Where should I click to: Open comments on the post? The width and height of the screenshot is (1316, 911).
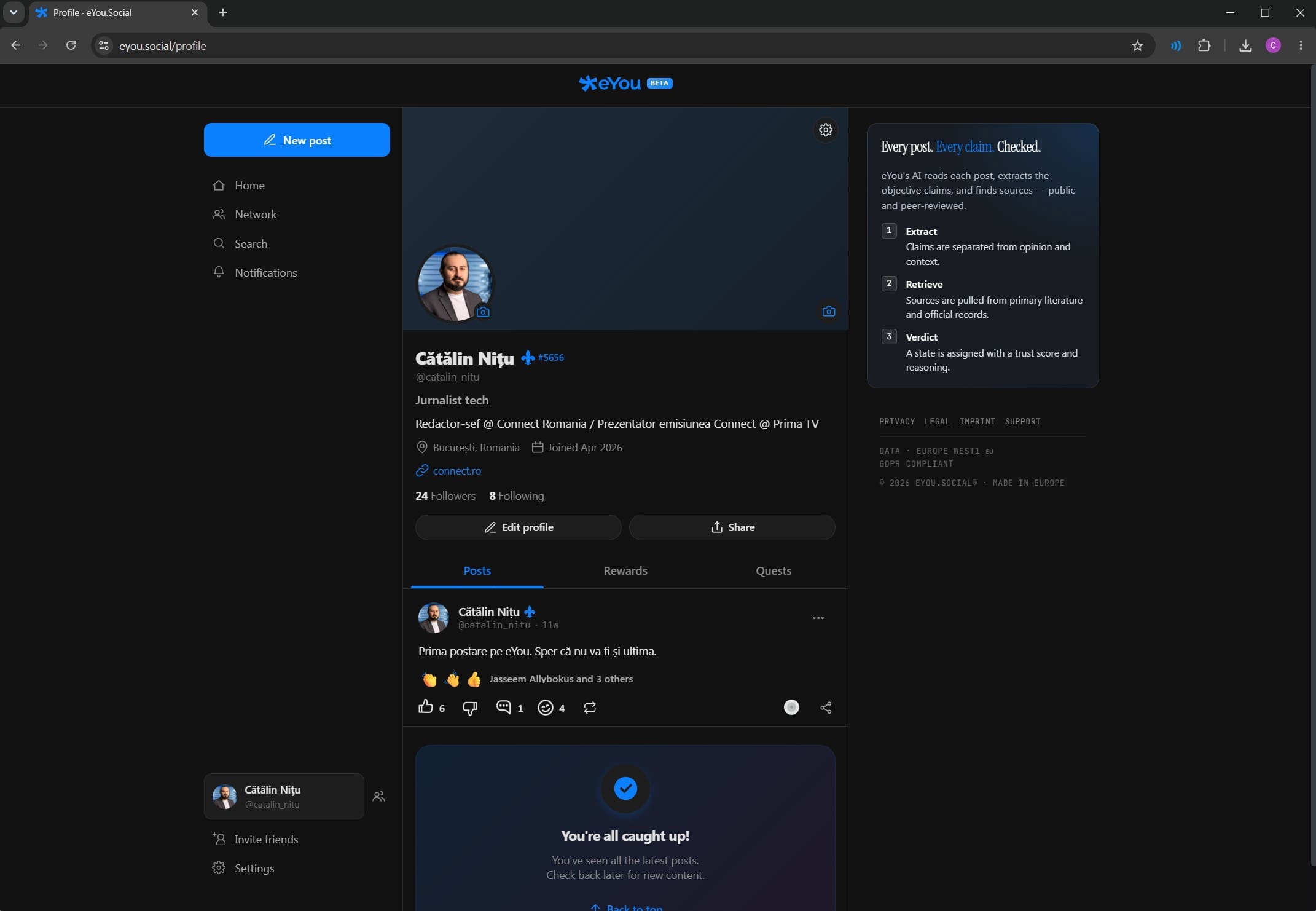pyautogui.click(x=503, y=707)
